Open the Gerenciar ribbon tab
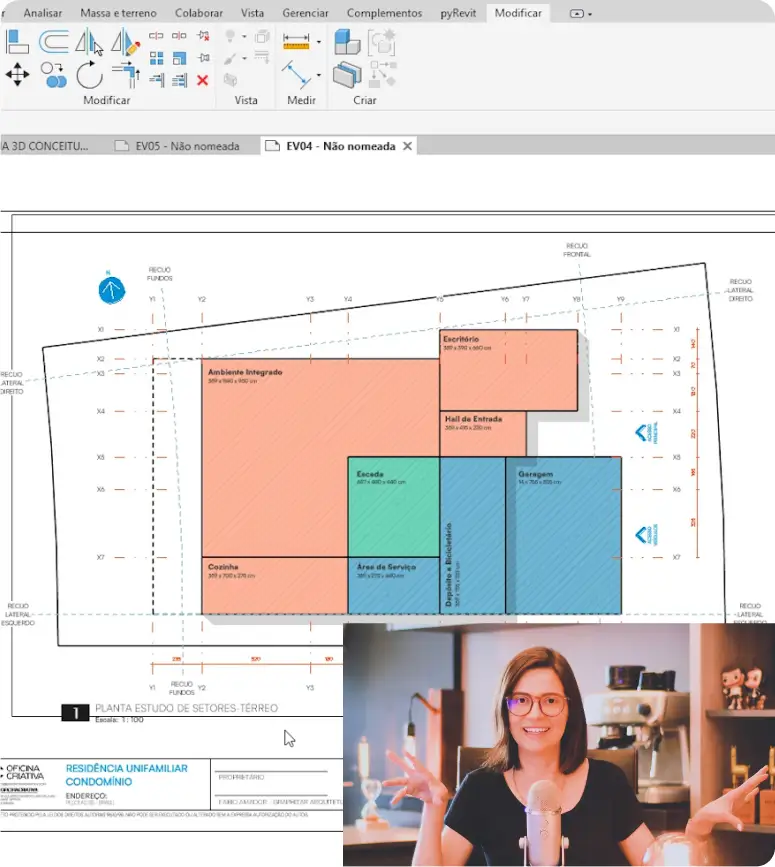 coord(305,13)
